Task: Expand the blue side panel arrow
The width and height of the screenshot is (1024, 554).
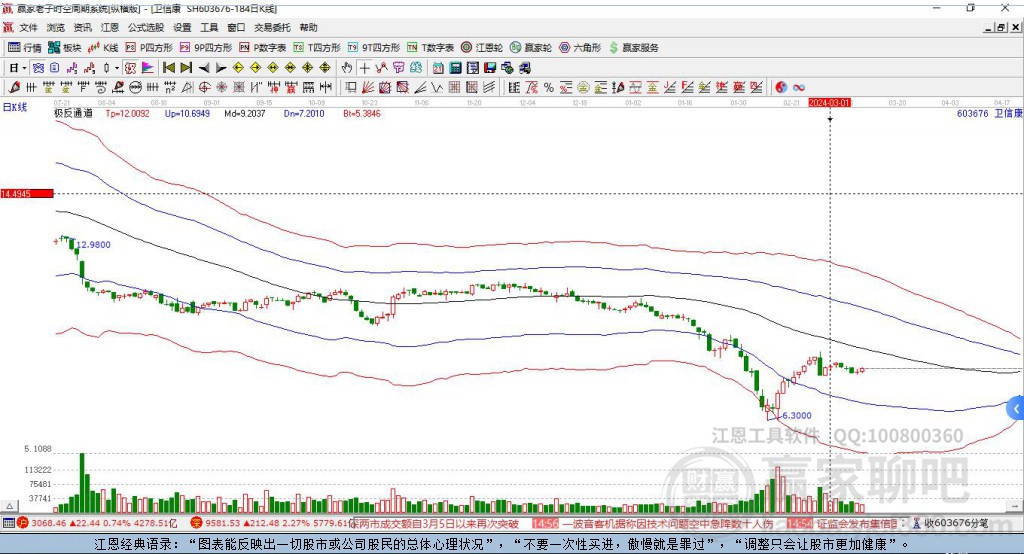Action: click(1016, 409)
